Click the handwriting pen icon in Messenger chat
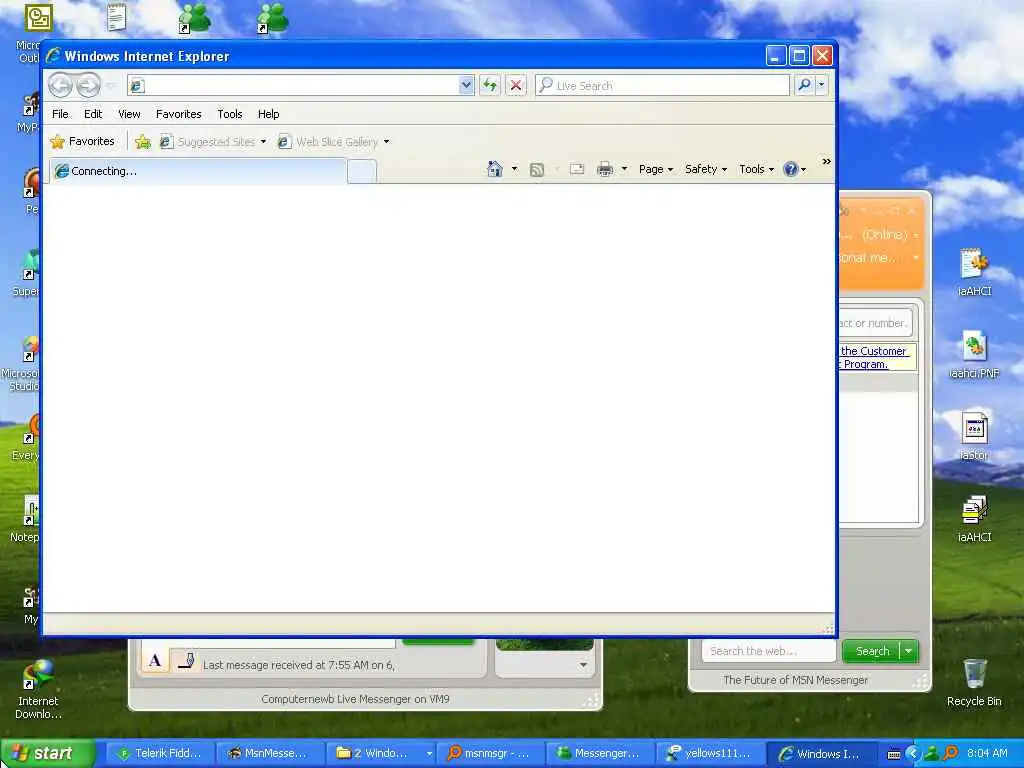 point(186,660)
